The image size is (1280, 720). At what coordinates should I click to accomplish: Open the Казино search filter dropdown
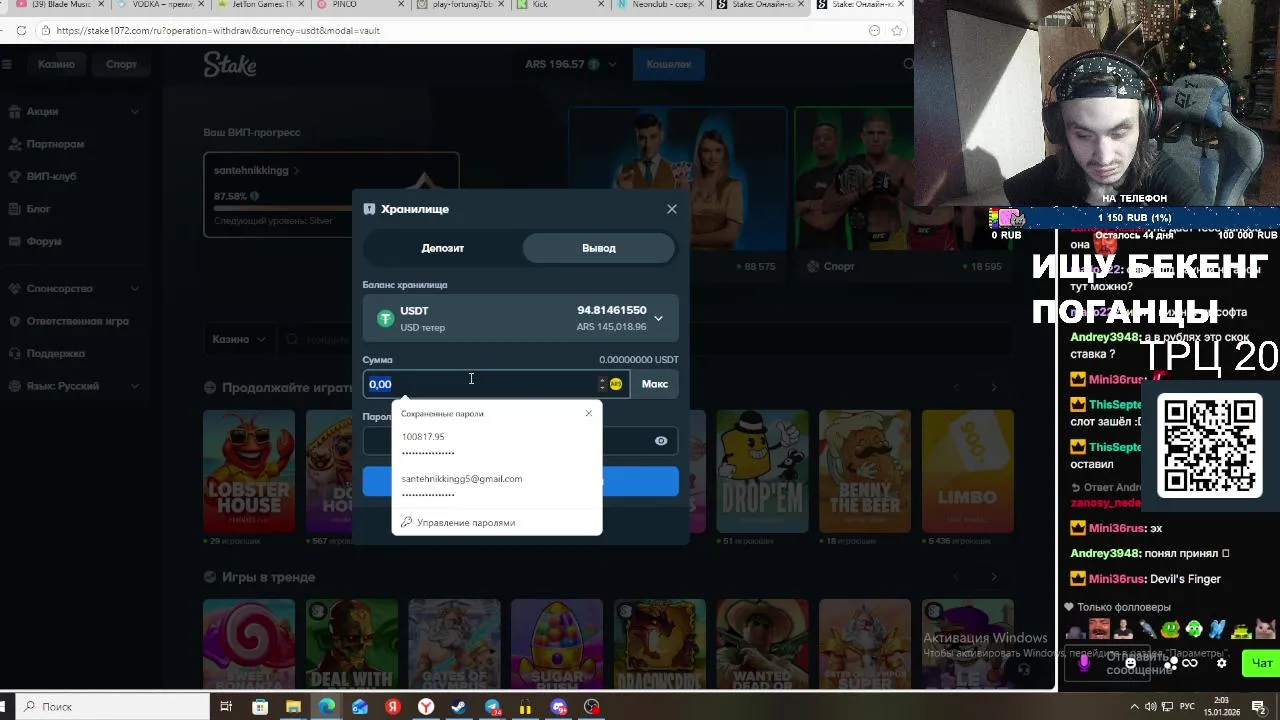click(238, 339)
